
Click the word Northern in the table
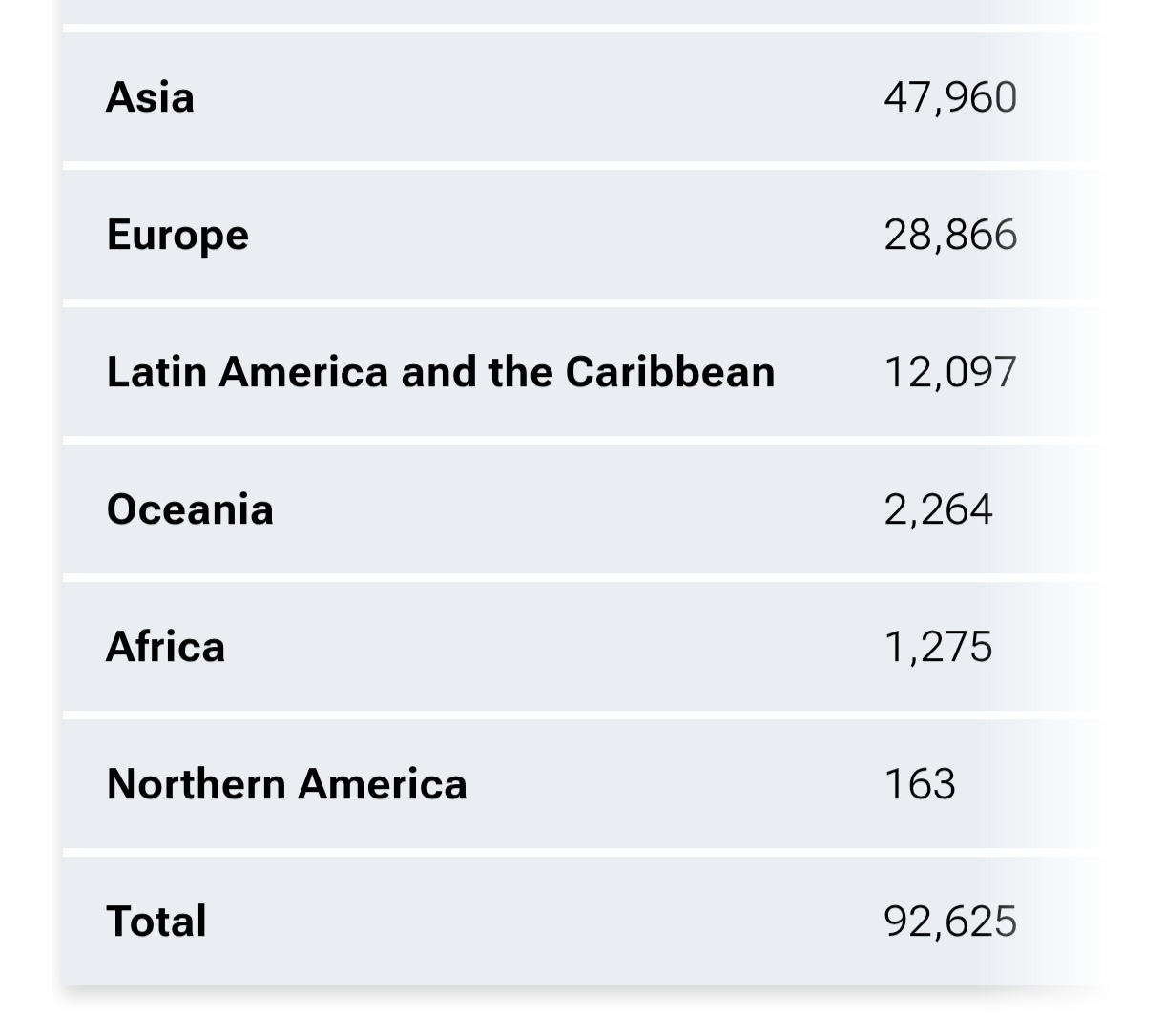[196, 784]
